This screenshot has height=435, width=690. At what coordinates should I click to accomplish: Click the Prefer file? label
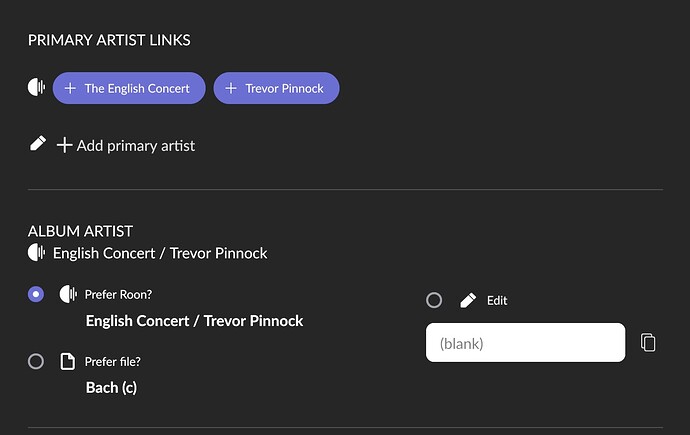tap(113, 362)
